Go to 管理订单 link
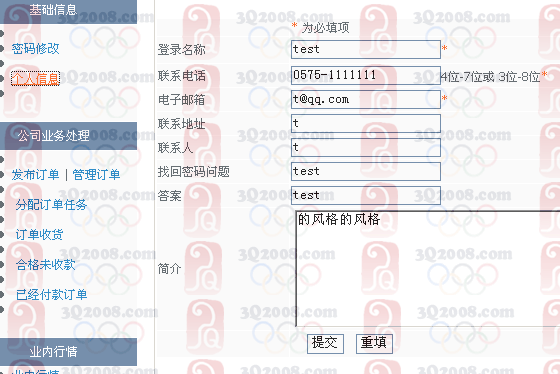This screenshot has width=560, height=374. (x=96, y=175)
